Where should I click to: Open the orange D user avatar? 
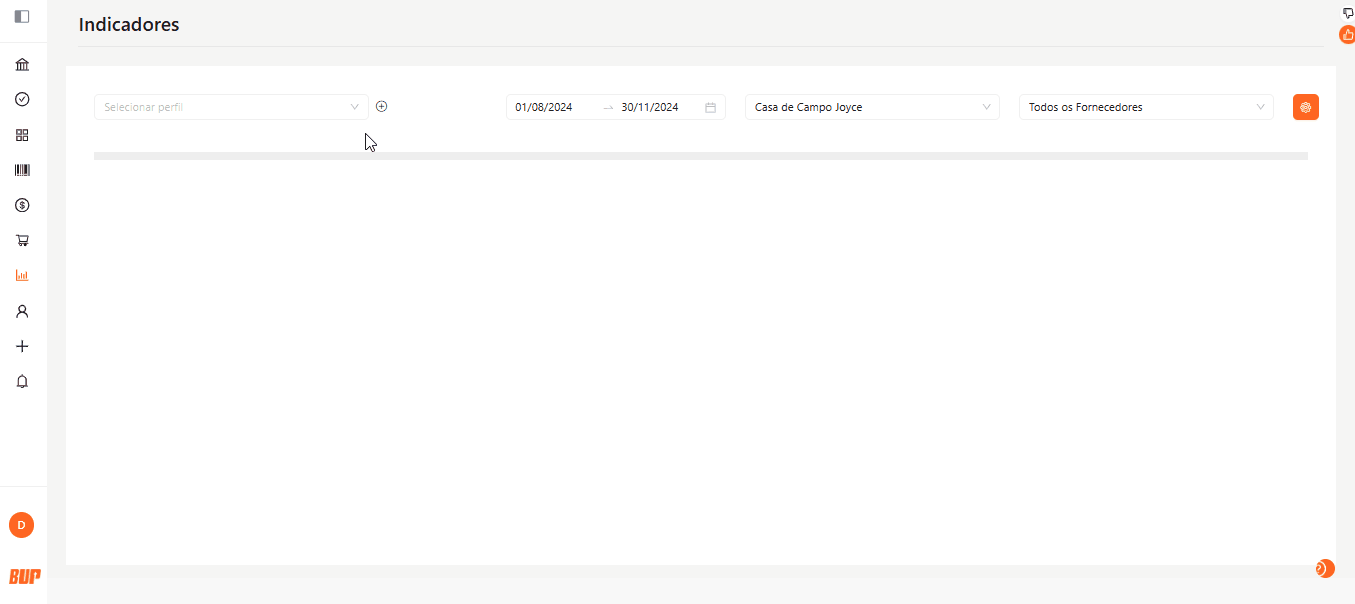coord(21,525)
